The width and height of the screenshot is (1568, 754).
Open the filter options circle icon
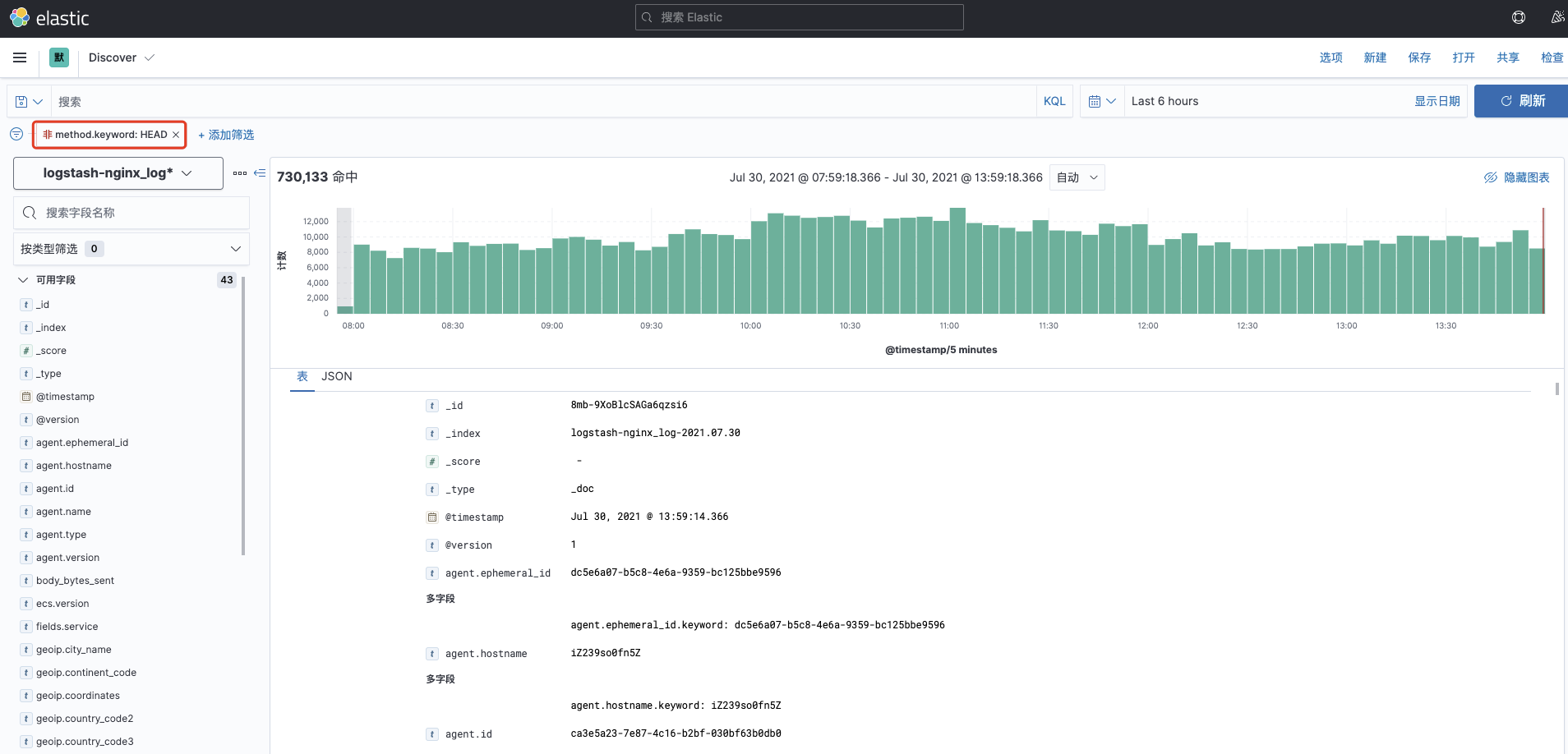click(16, 134)
